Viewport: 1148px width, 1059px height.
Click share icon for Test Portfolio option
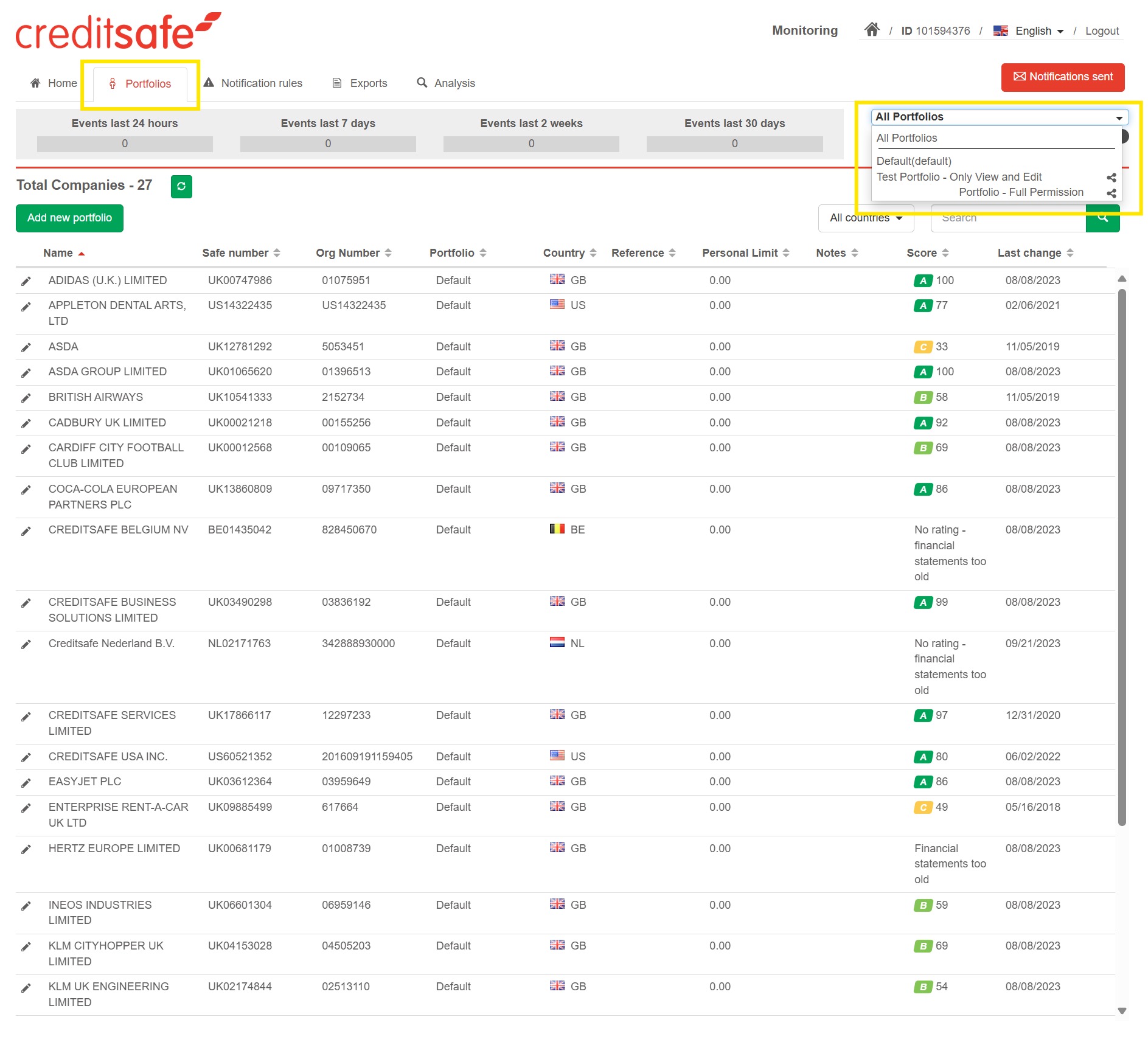point(1111,178)
